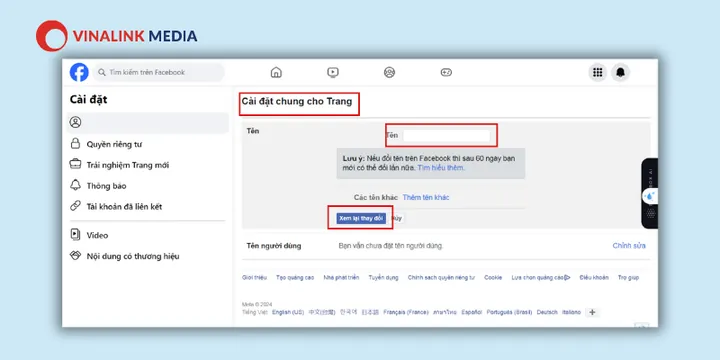
Task: Open the Tạo quảng cáo footer link
Action: point(295,278)
